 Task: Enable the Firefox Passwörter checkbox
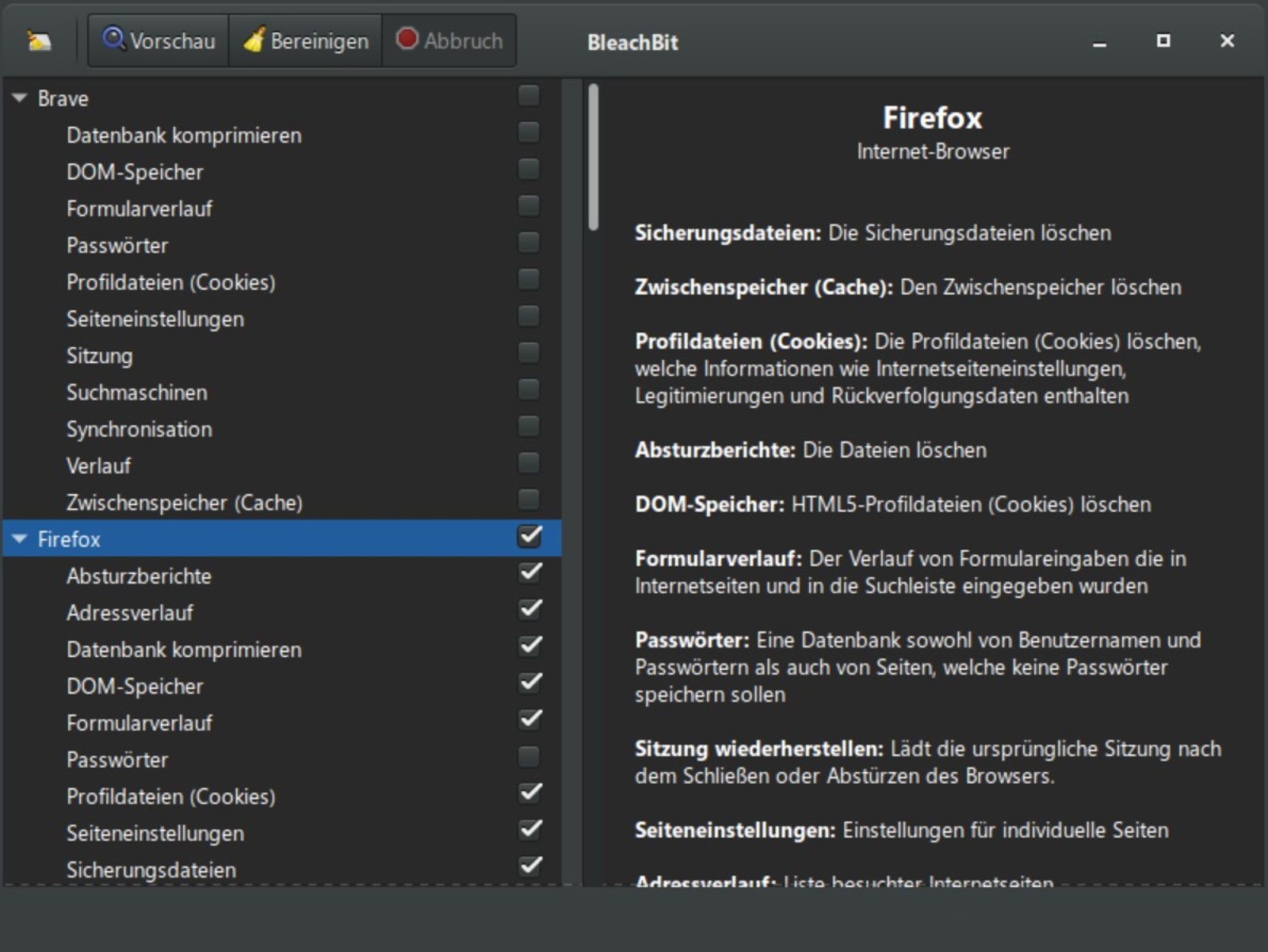coord(529,757)
